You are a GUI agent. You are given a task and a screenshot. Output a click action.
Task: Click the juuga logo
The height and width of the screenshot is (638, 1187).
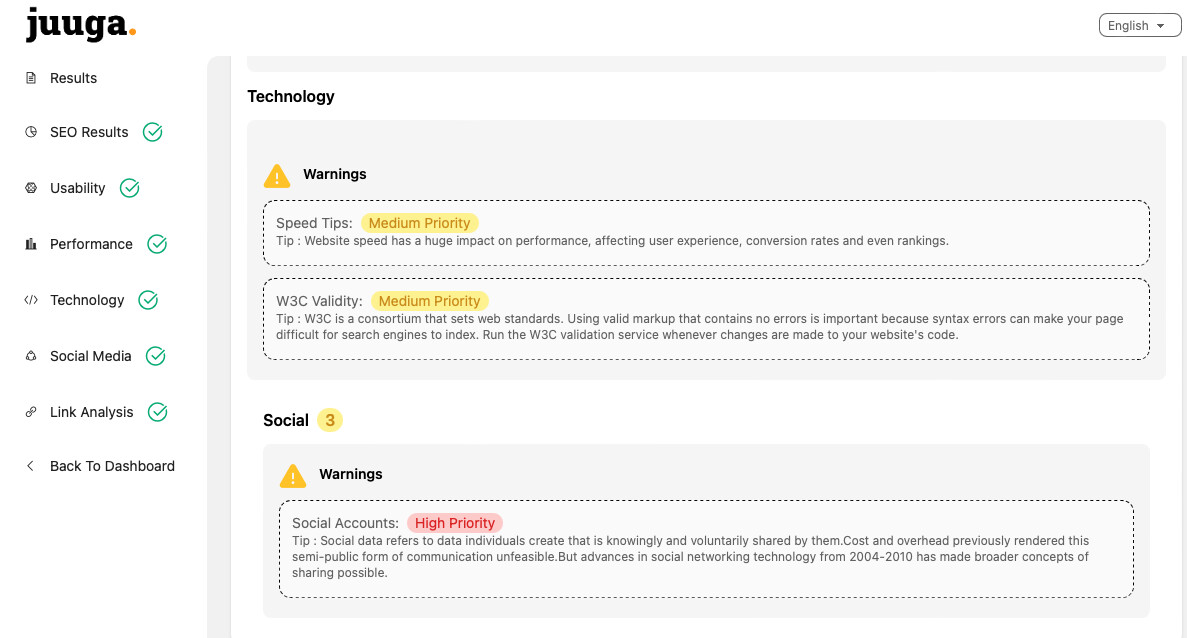tap(80, 25)
